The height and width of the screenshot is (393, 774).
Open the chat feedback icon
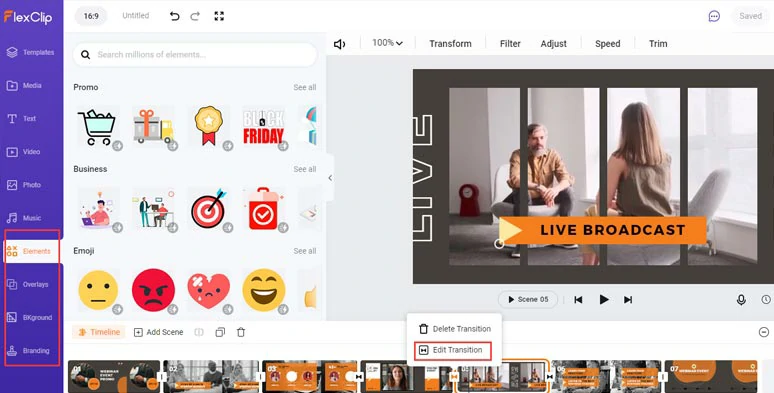714,16
